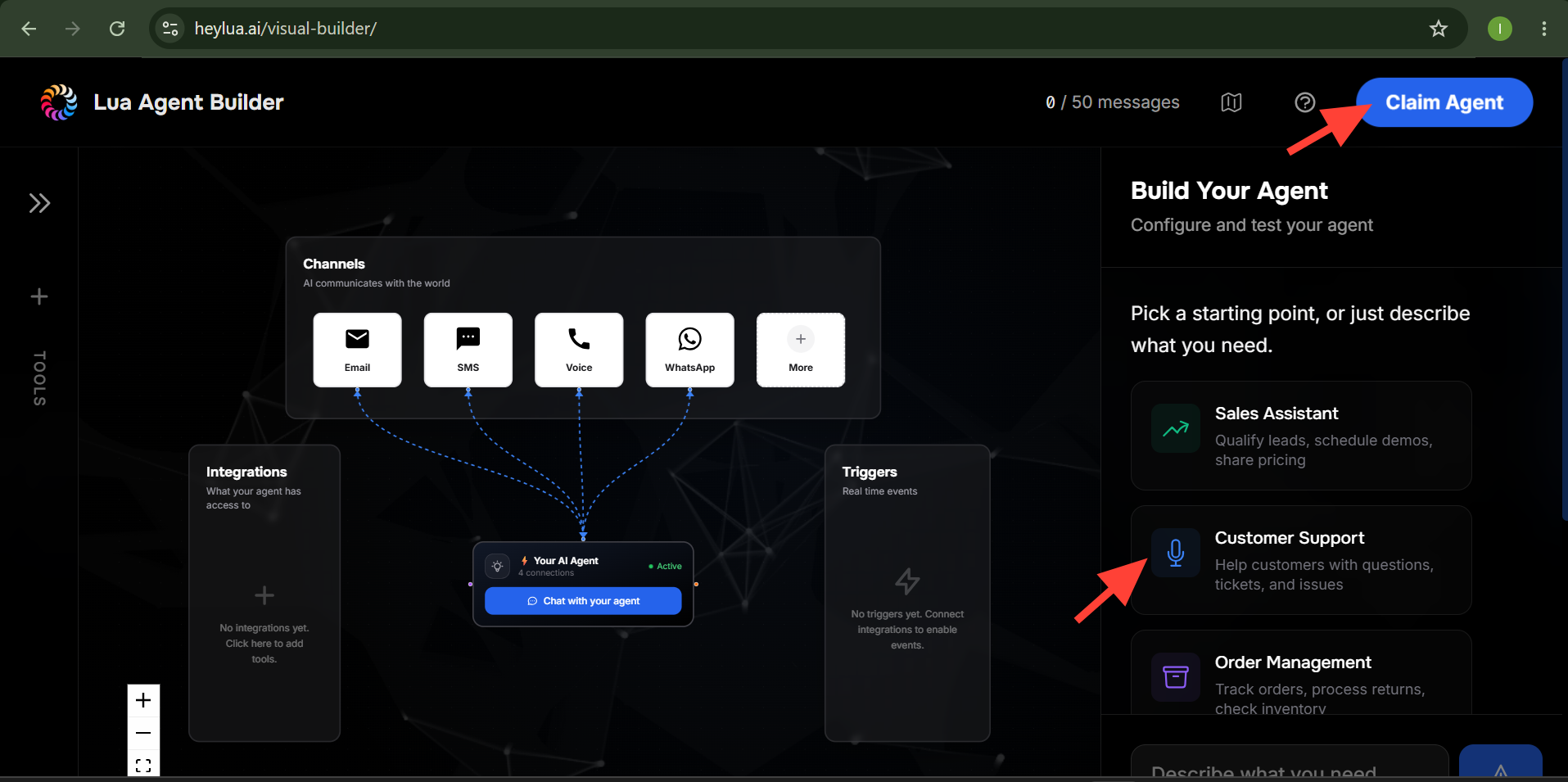
Task: Click the Channels panel heading
Action: coord(334,264)
